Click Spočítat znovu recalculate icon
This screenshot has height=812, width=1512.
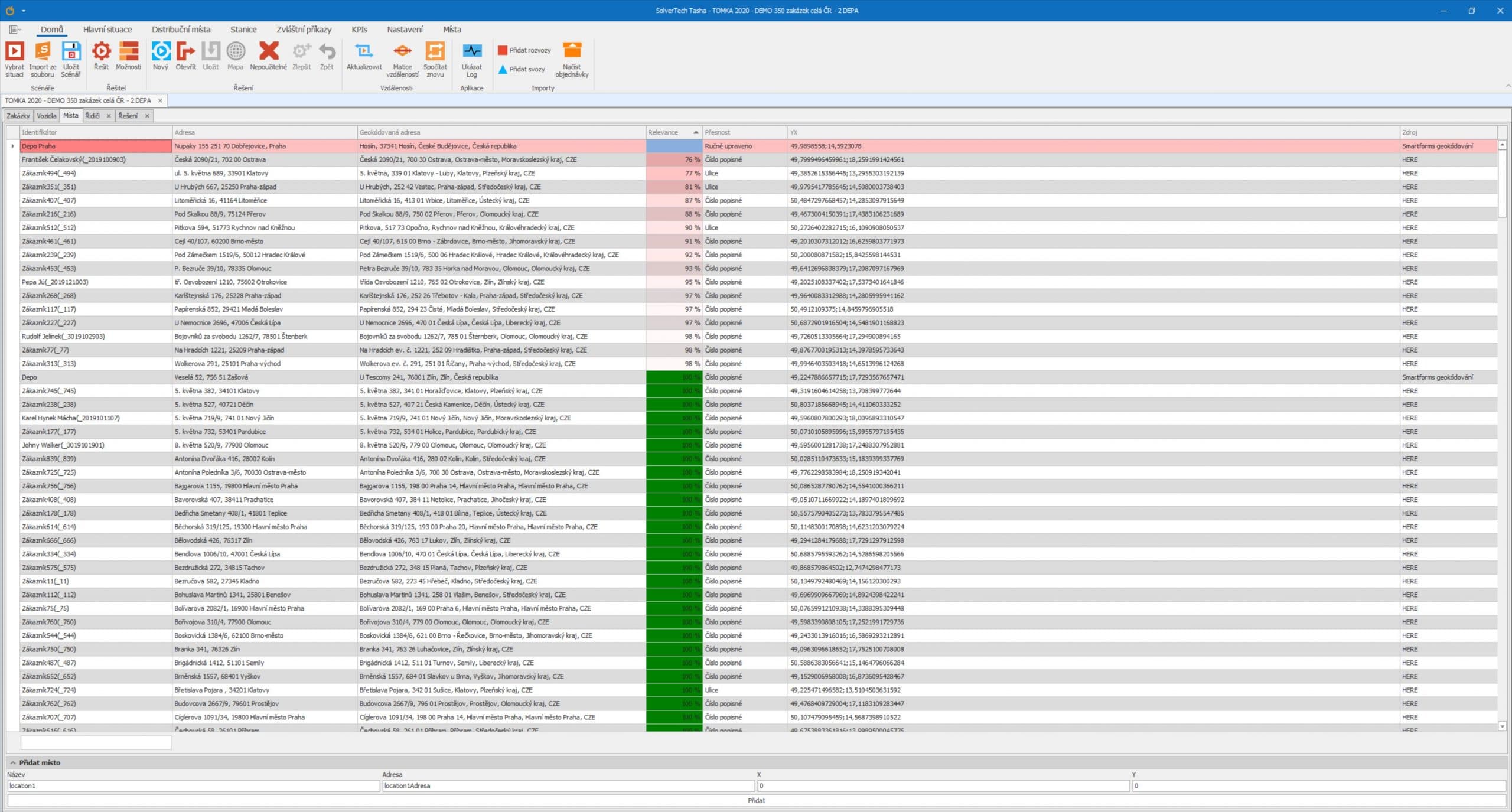435,52
